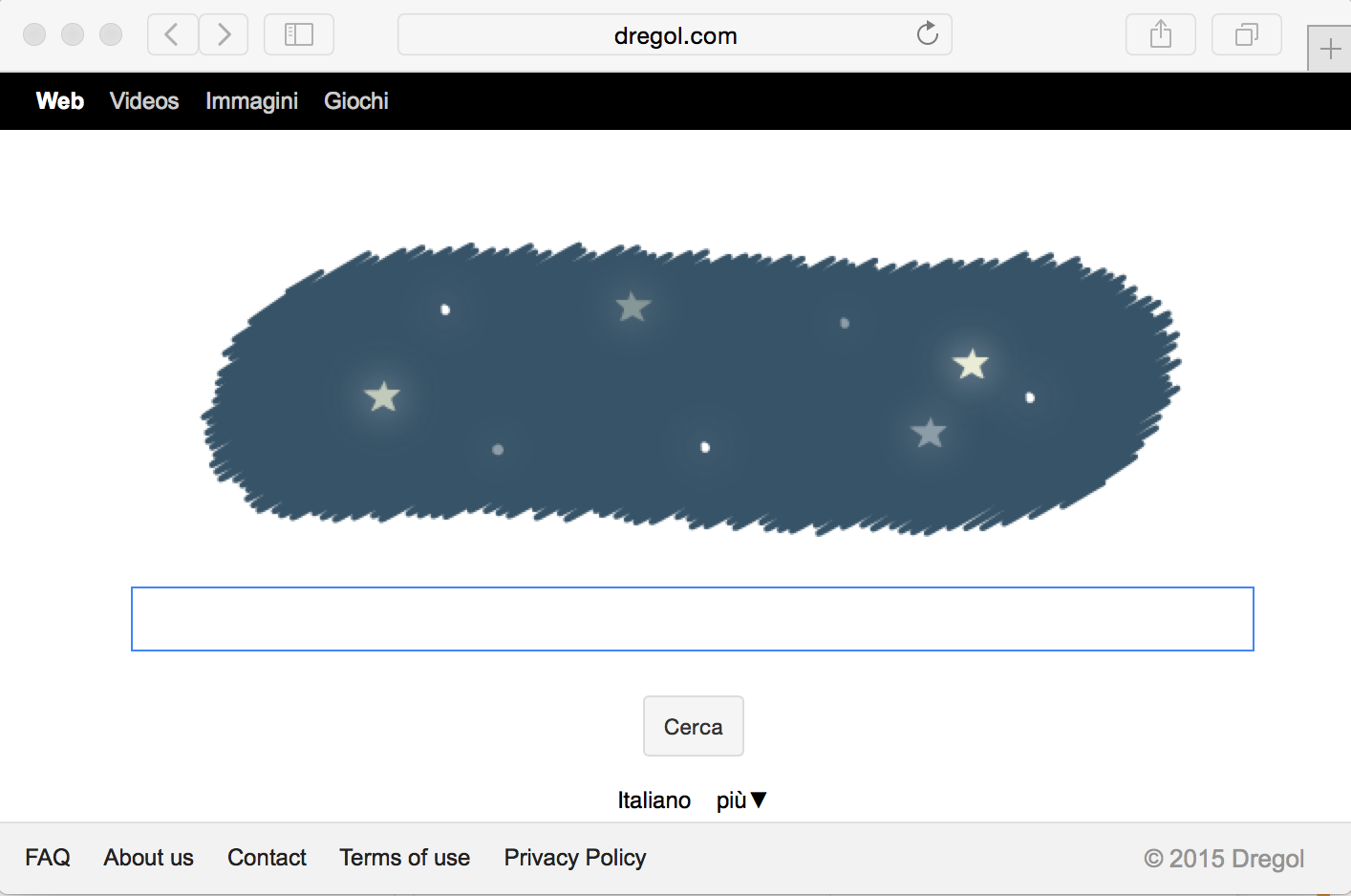Open the FAQ page
1351x896 pixels.
pyautogui.click(x=48, y=858)
